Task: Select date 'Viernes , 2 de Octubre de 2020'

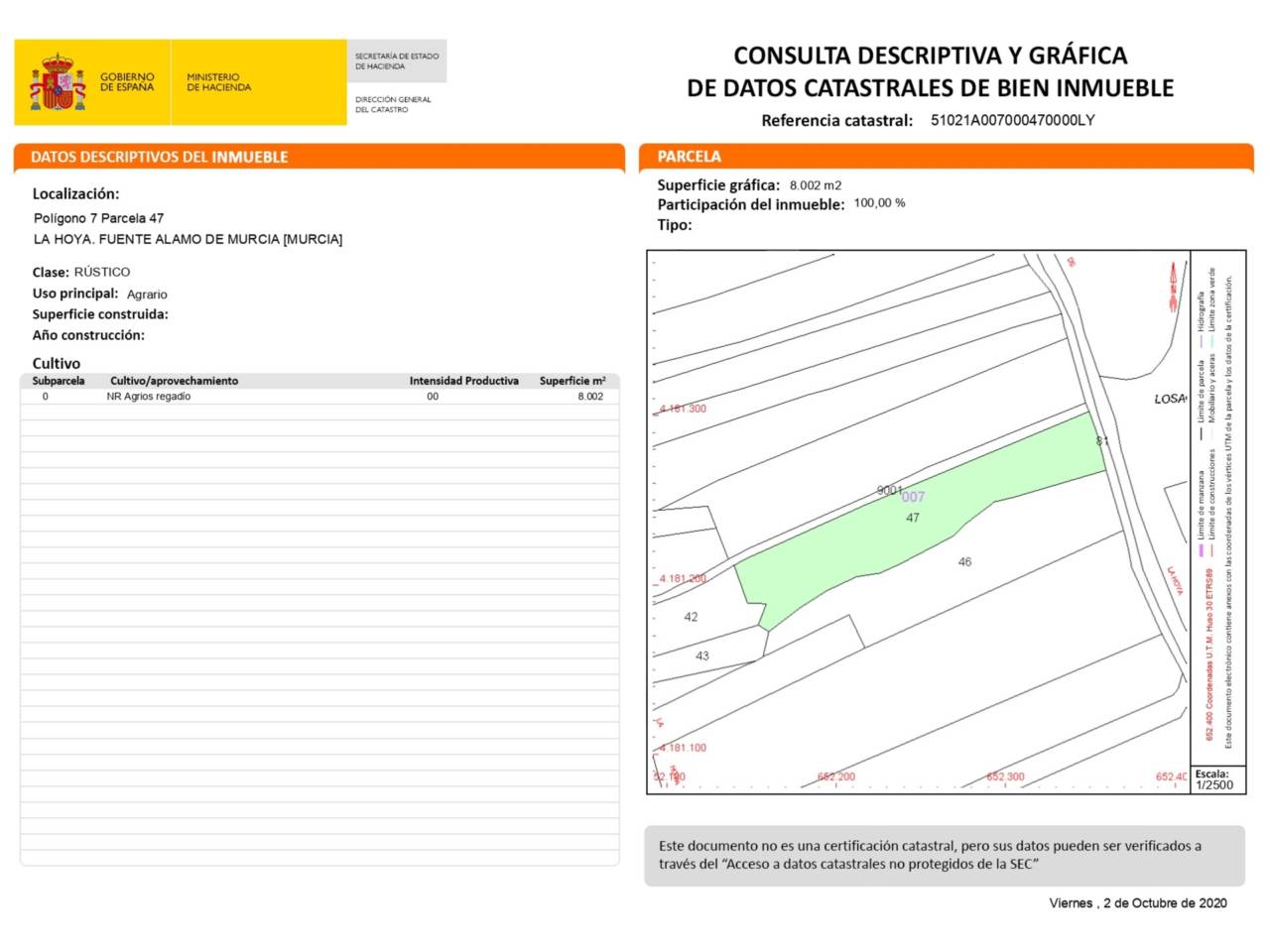Action: point(1138,903)
